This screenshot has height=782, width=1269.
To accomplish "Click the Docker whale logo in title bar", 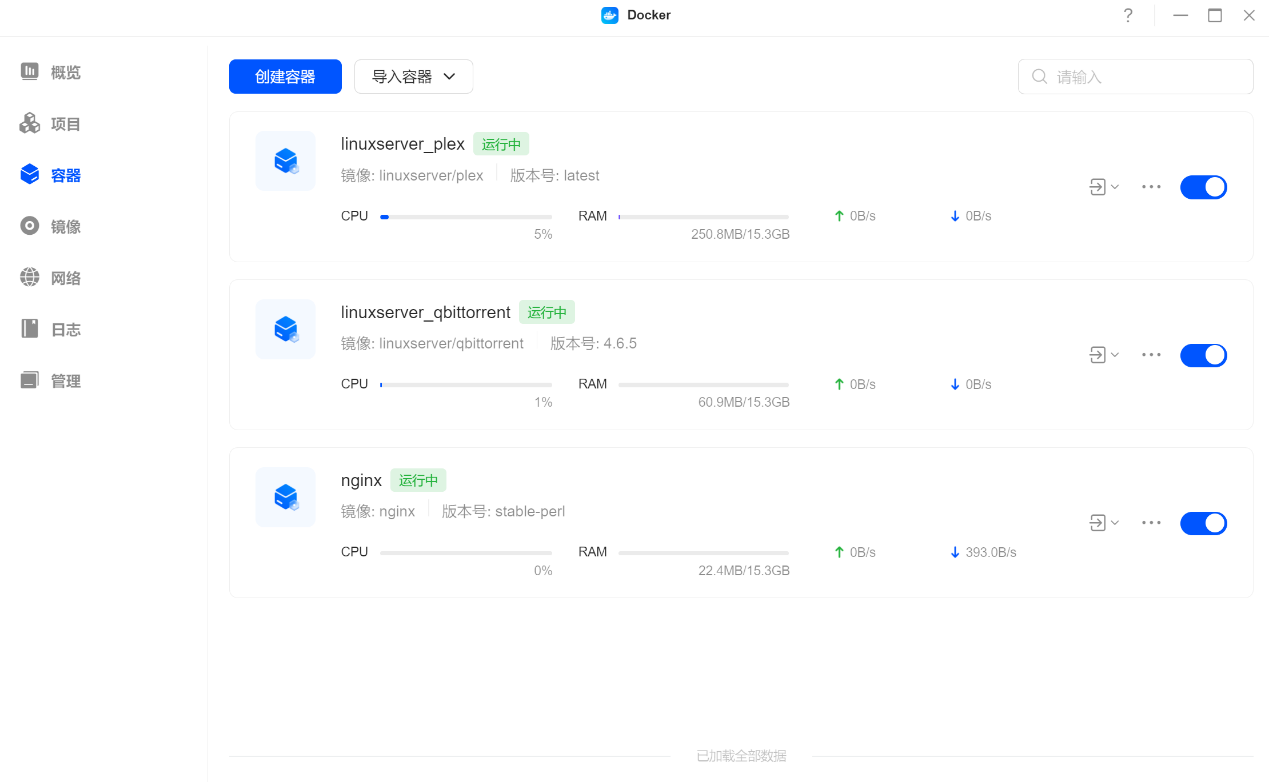I will [x=610, y=15].
